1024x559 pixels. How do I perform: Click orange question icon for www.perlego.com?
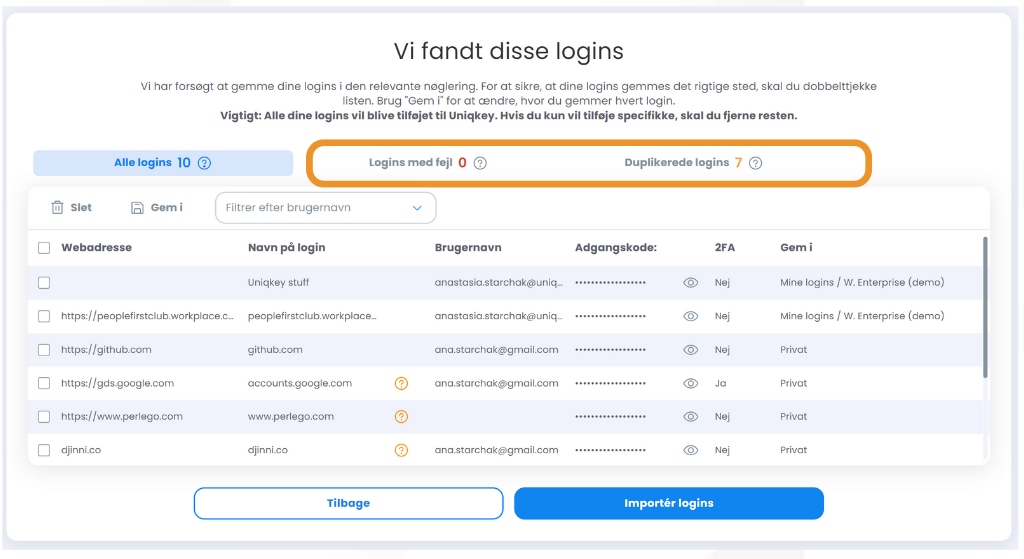pos(402,417)
